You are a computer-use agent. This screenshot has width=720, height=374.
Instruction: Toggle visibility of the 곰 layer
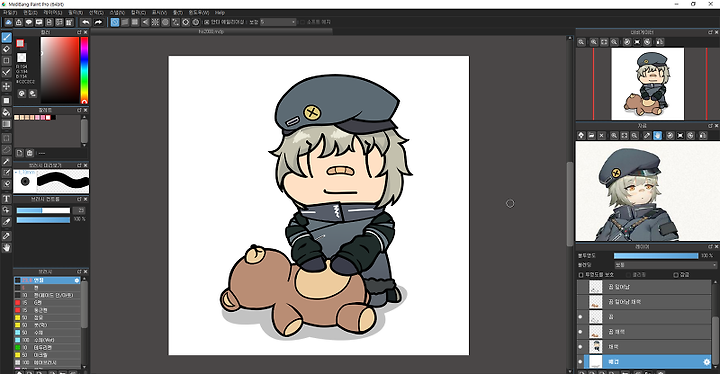coord(580,317)
